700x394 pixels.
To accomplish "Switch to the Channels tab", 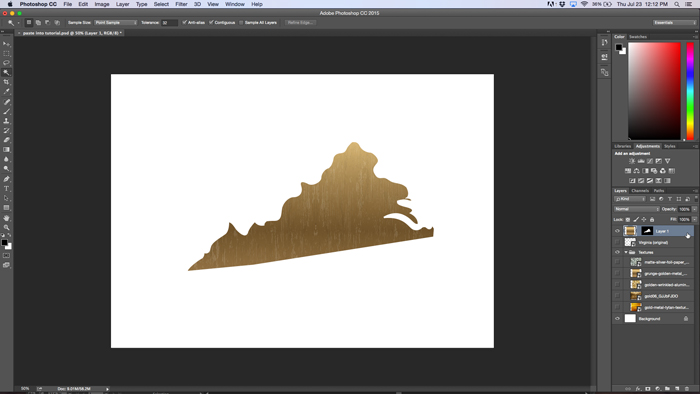I will click(x=640, y=191).
